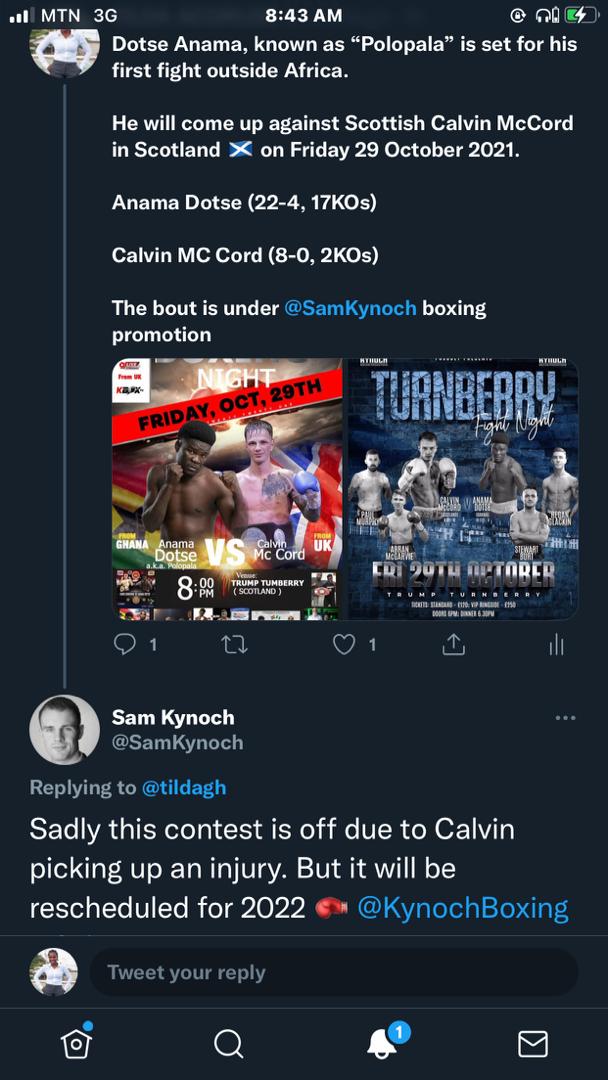Open more options on Sam Kynoch's reply

click(x=565, y=718)
